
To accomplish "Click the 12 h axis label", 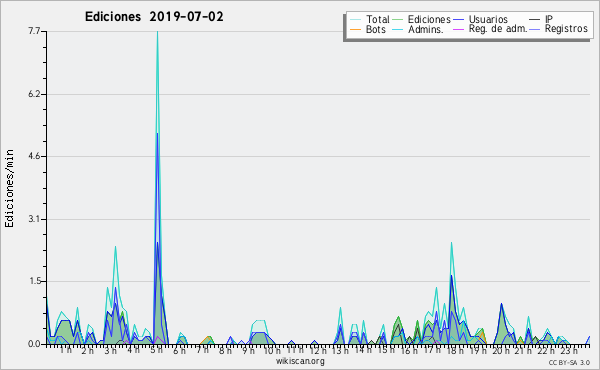I will [x=318, y=350].
